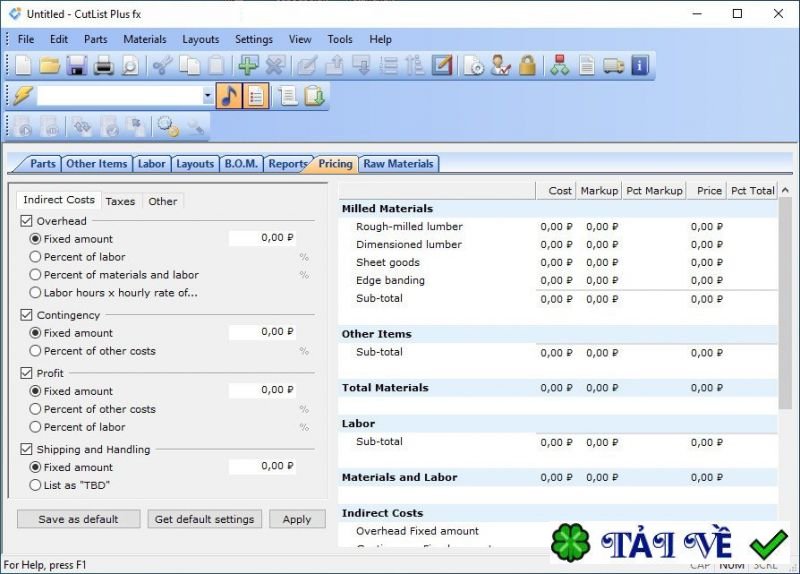Open the Other sub-tab beside Taxes
Image resolution: width=800 pixels, height=574 pixels.
163,202
